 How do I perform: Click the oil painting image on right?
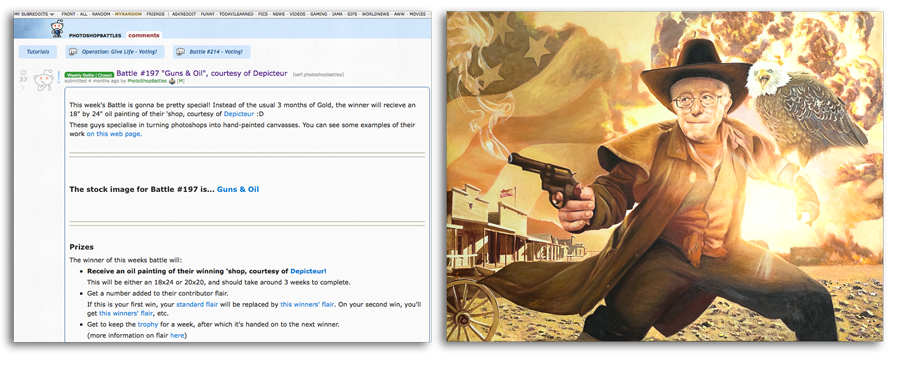point(665,177)
